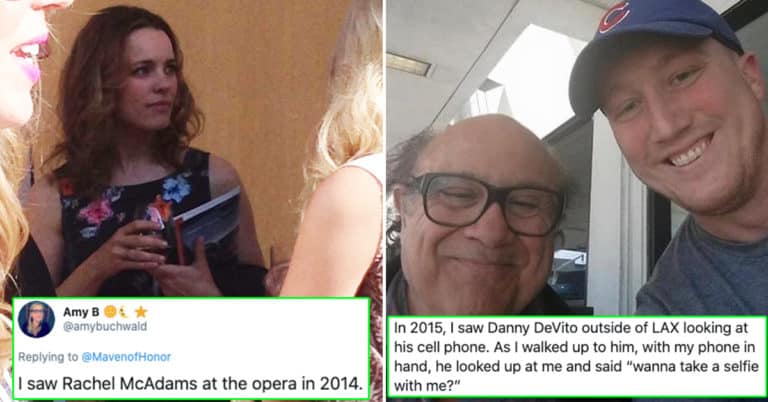Image resolution: width=768 pixels, height=402 pixels.
Task: Click the Danny DeVito LAX selfie caption
Action: tap(576, 357)
